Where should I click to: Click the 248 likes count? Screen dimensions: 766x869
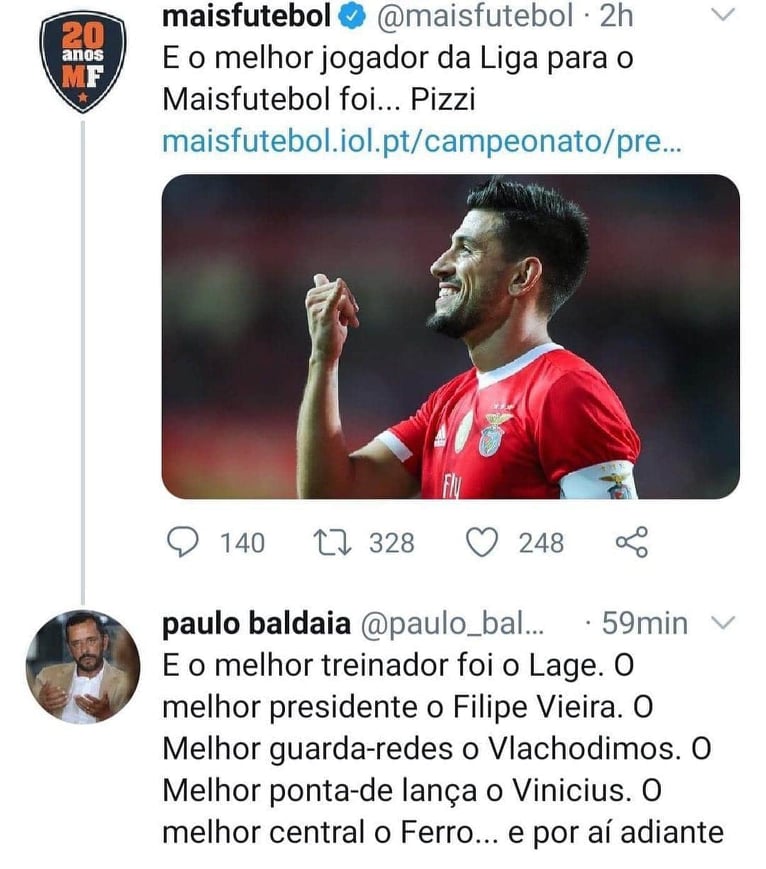(x=540, y=543)
